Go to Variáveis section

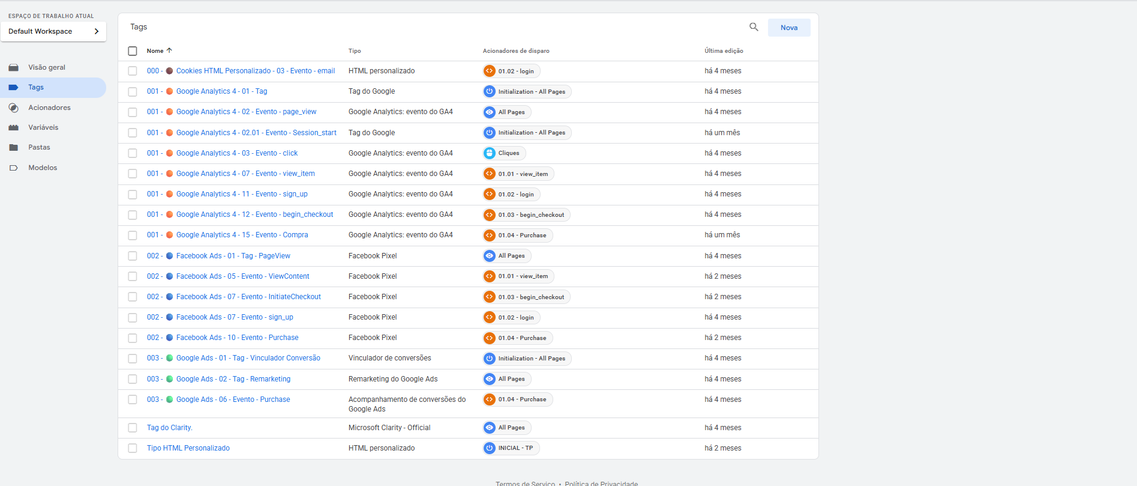44,128
